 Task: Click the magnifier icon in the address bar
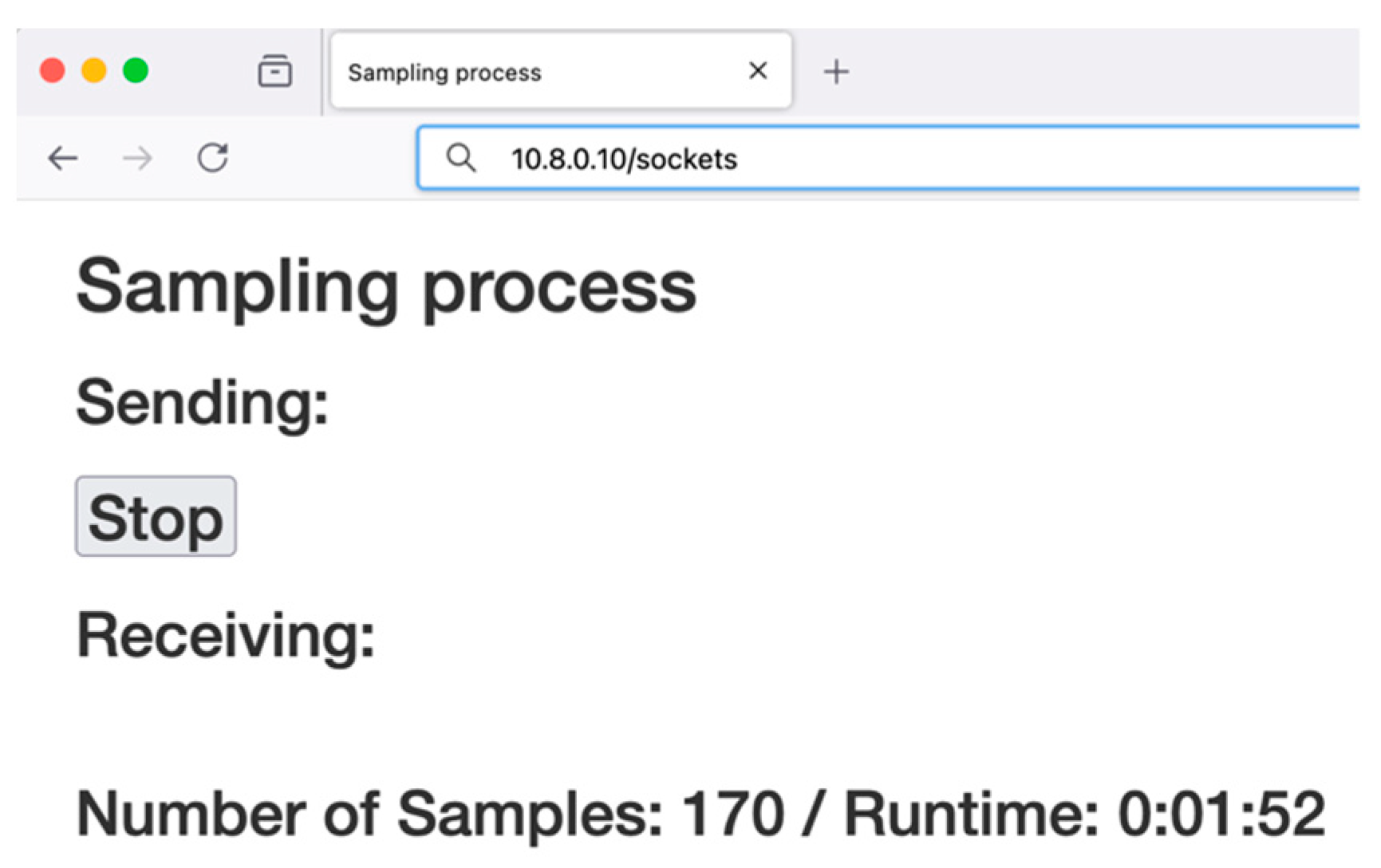tap(461, 158)
